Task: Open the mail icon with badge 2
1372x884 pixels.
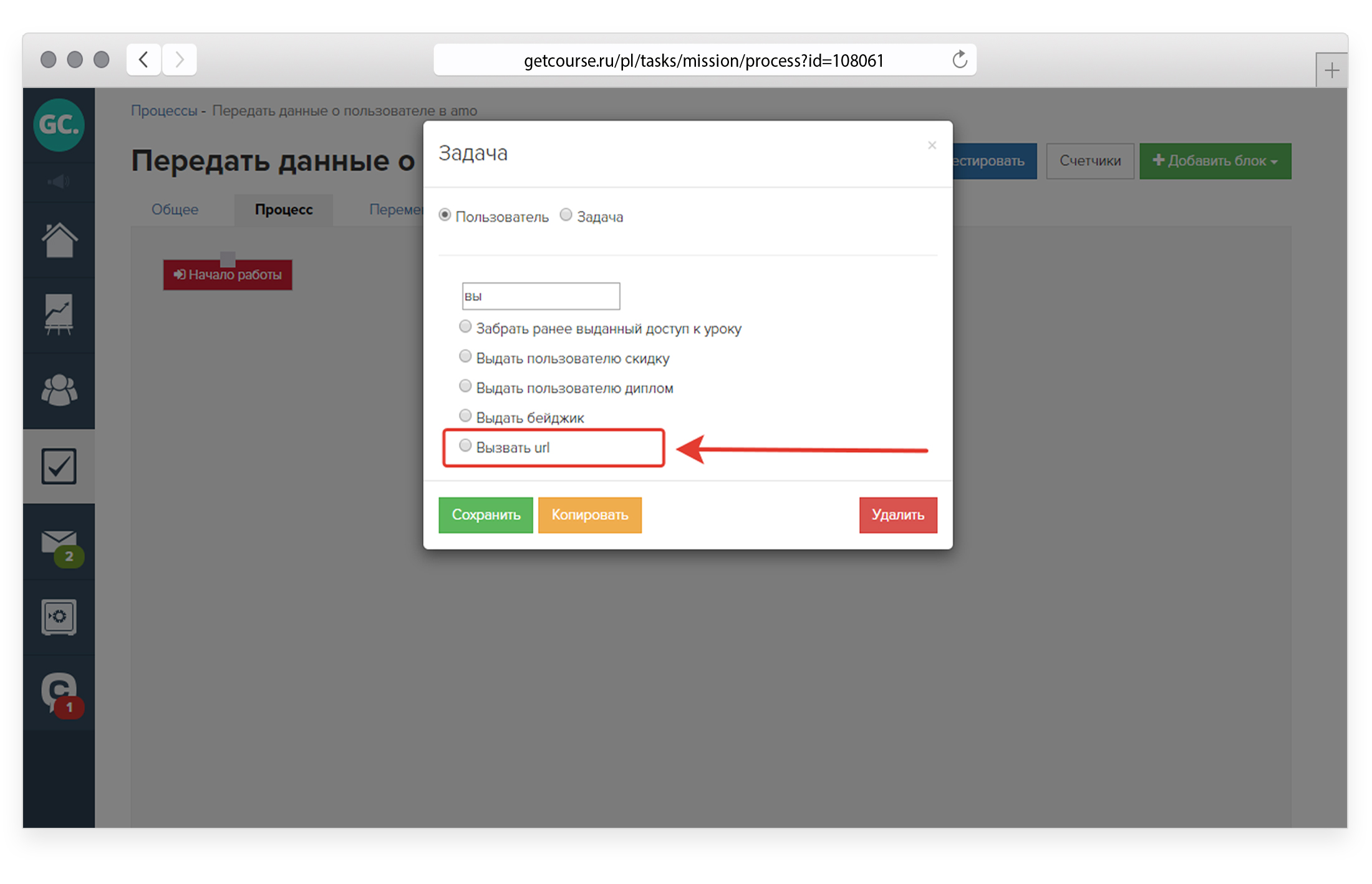Action: pos(59,544)
